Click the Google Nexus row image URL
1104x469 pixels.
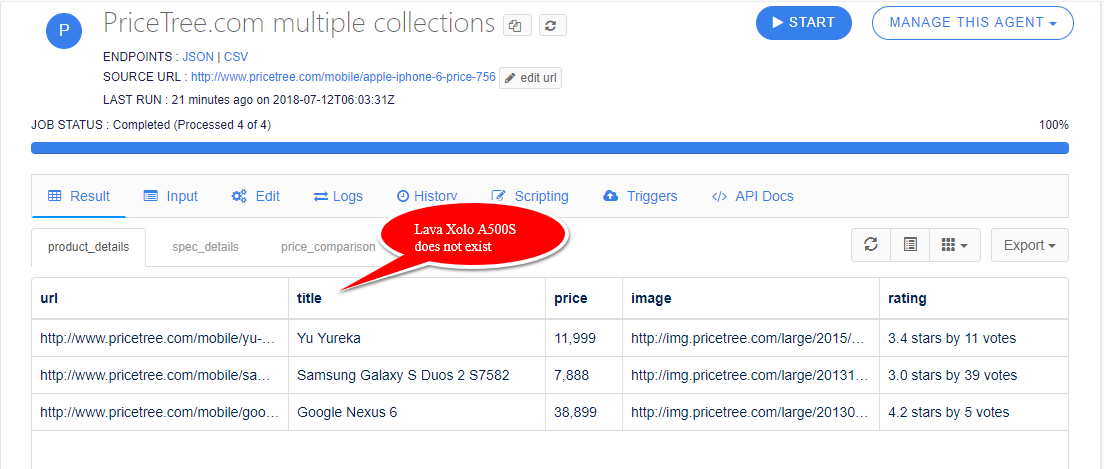[x=751, y=412]
